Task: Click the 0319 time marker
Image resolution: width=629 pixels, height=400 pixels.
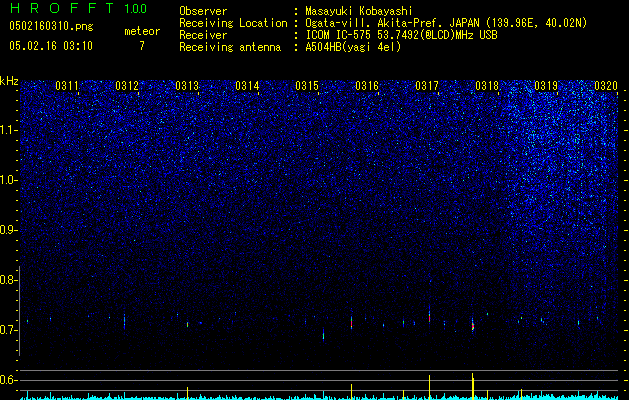Action: (546, 86)
